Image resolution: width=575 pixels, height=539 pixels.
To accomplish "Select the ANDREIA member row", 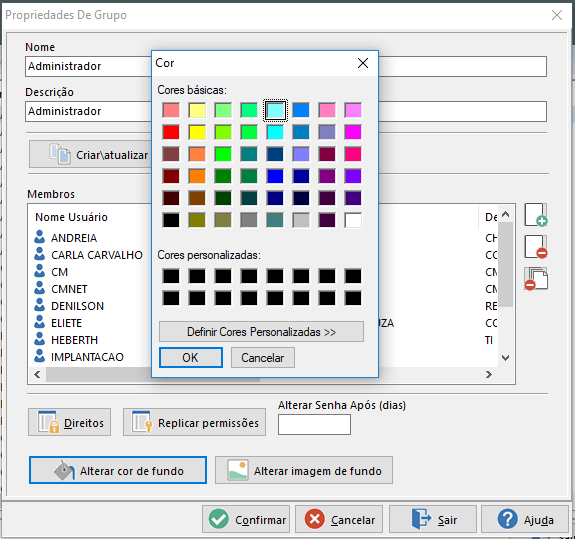I will click(x=263, y=238).
